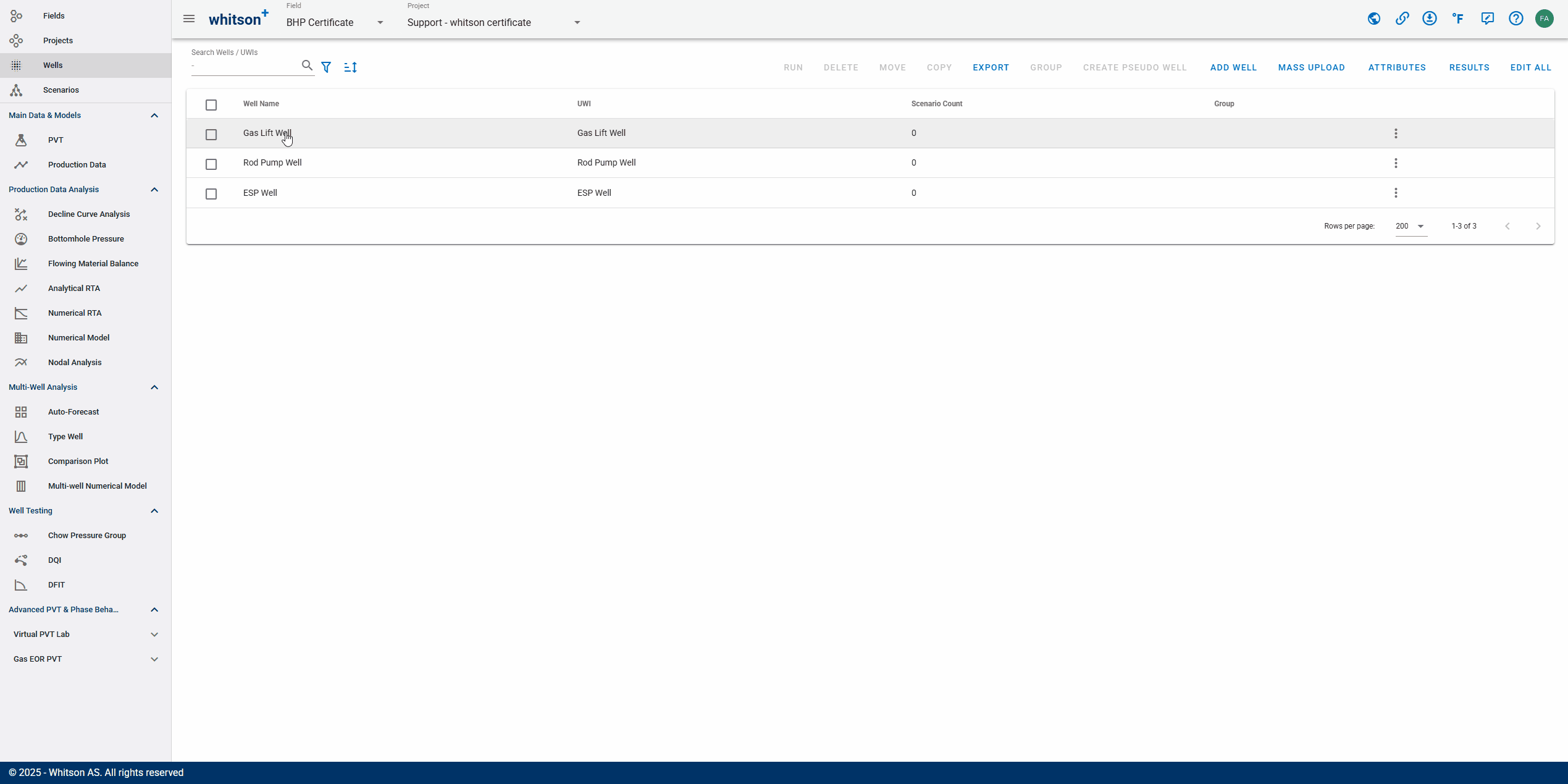Click the download circle icon
This screenshot has width=1568, height=784.
coord(1430,19)
